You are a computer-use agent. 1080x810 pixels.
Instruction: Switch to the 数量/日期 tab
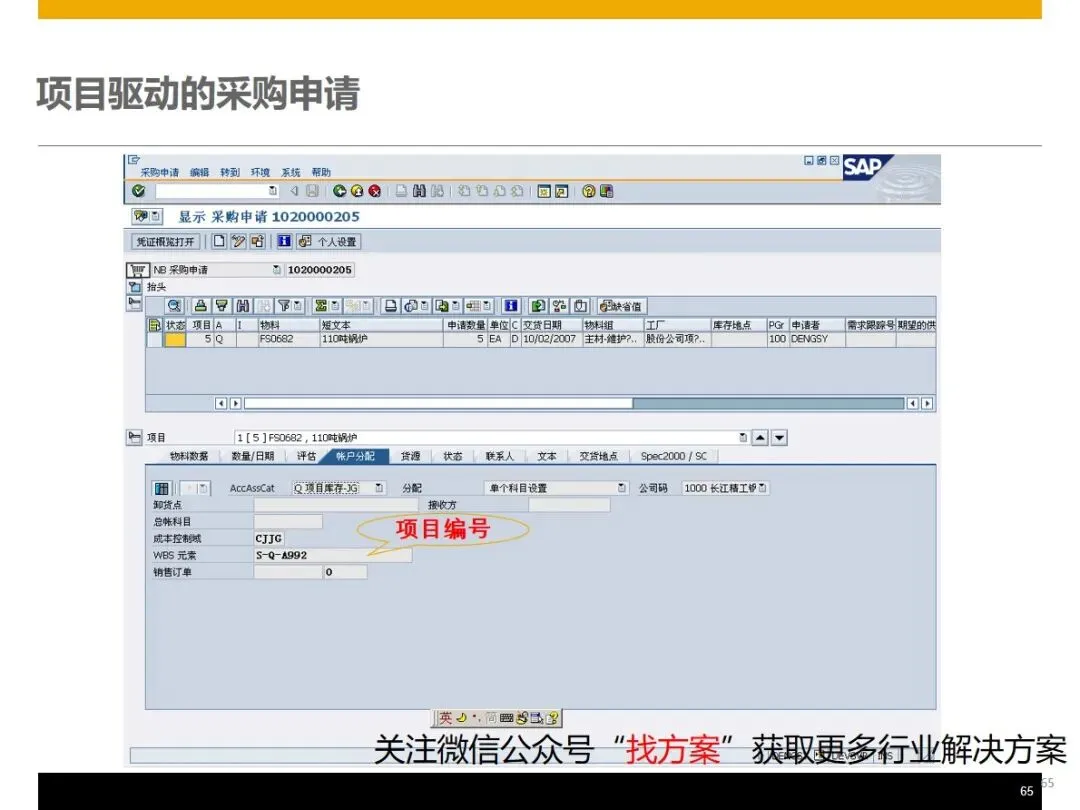pos(253,456)
